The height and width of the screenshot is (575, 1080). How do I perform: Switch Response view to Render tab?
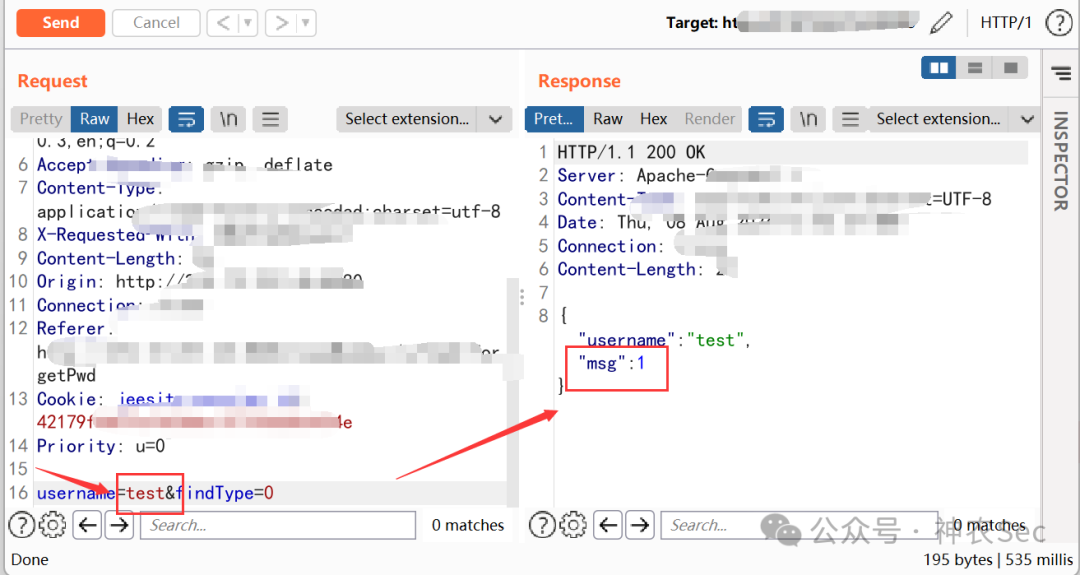tap(709, 118)
